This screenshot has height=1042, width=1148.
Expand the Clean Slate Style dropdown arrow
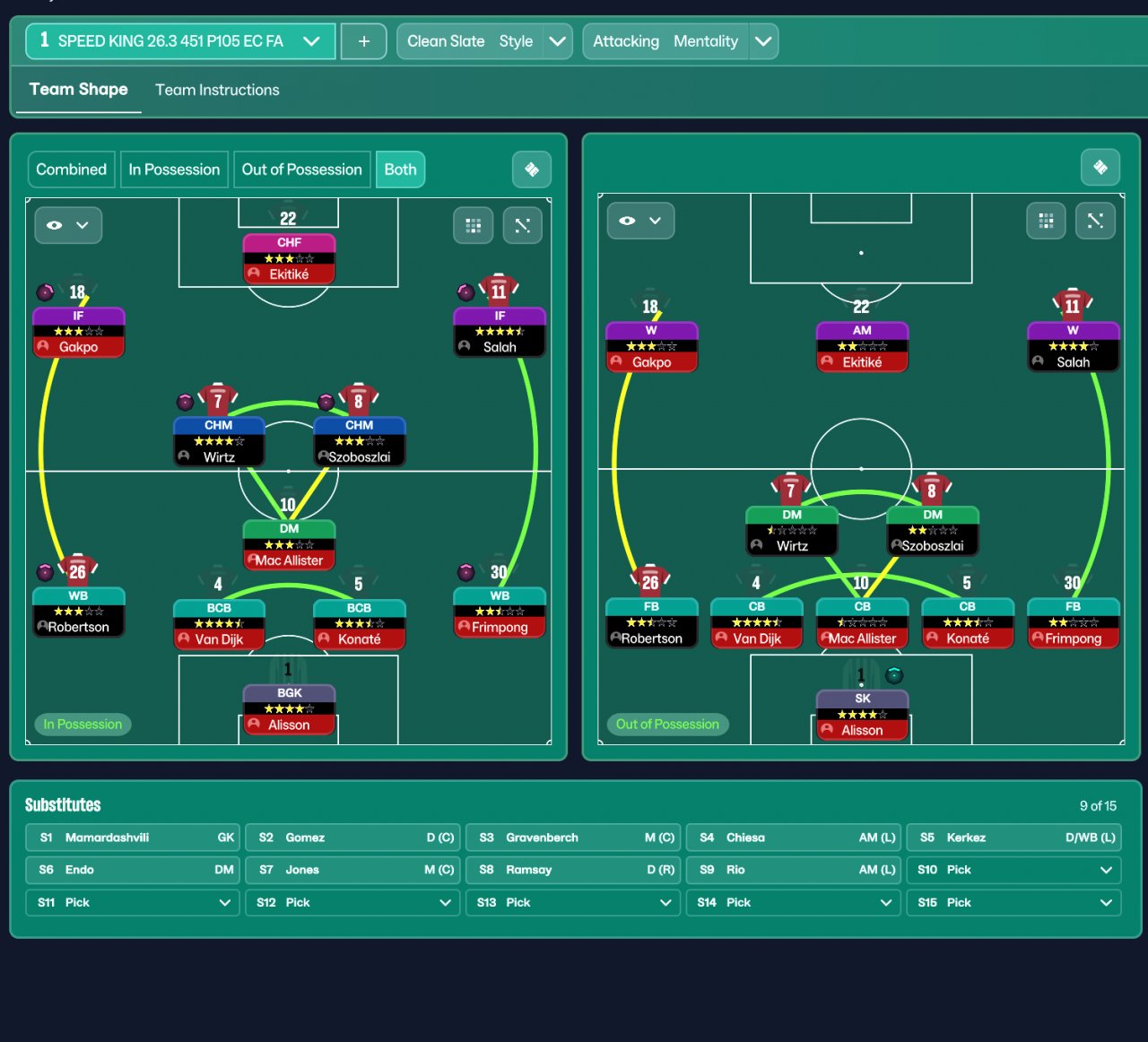[x=557, y=41]
